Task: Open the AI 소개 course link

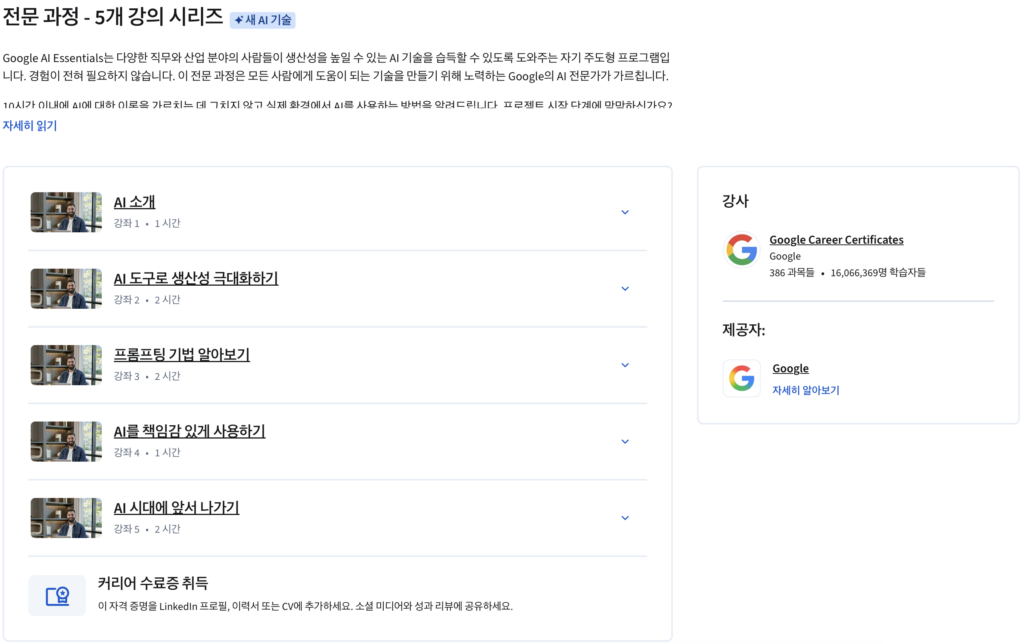Action: (x=135, y=202)
